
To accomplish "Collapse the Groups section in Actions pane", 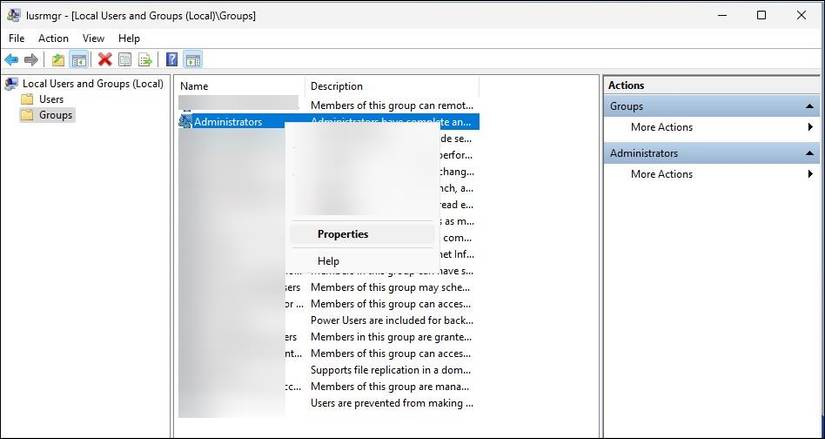I will (809, 106).
